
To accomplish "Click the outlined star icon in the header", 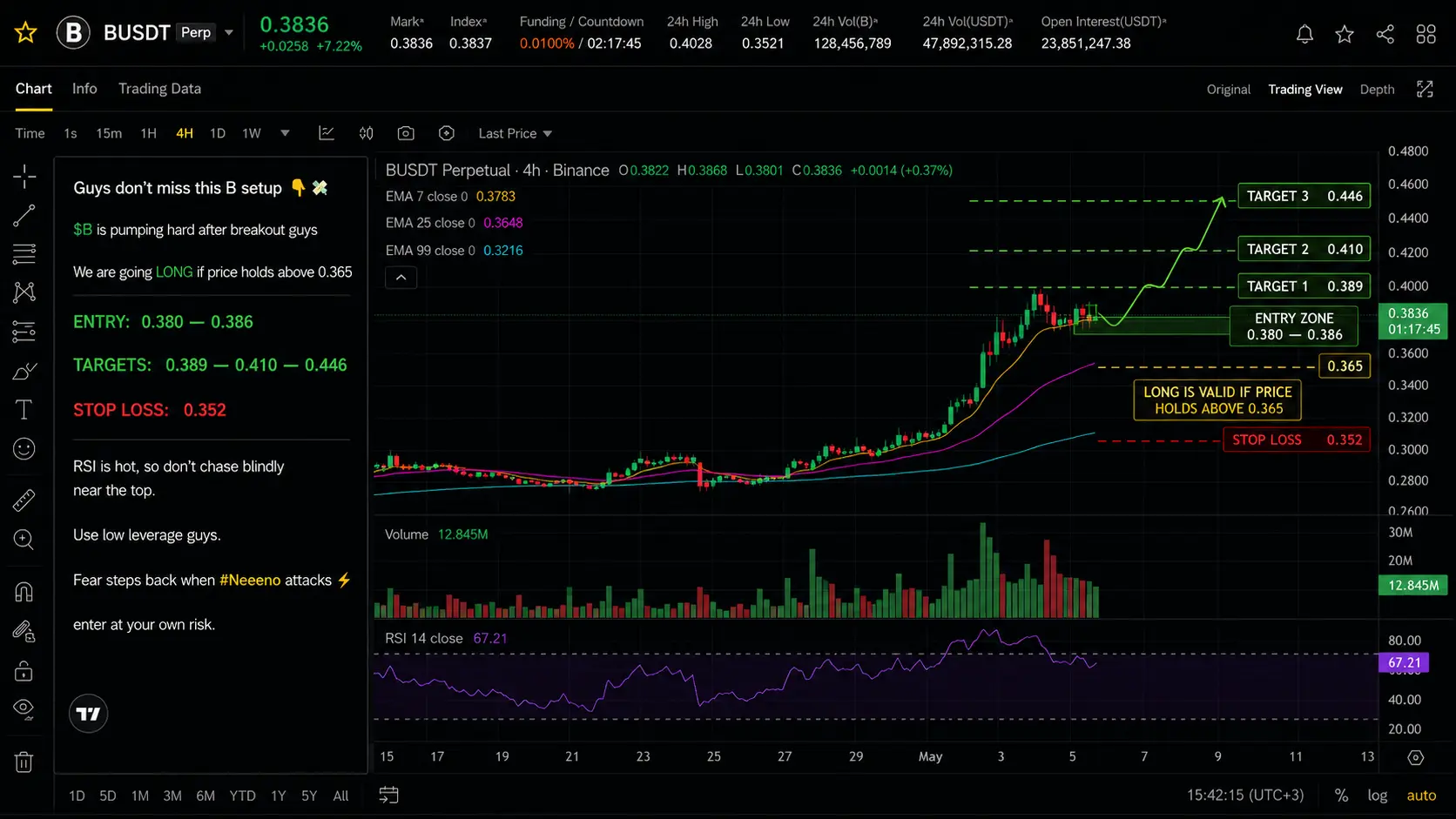I will pyautogui.click(x=1345, y=34).
